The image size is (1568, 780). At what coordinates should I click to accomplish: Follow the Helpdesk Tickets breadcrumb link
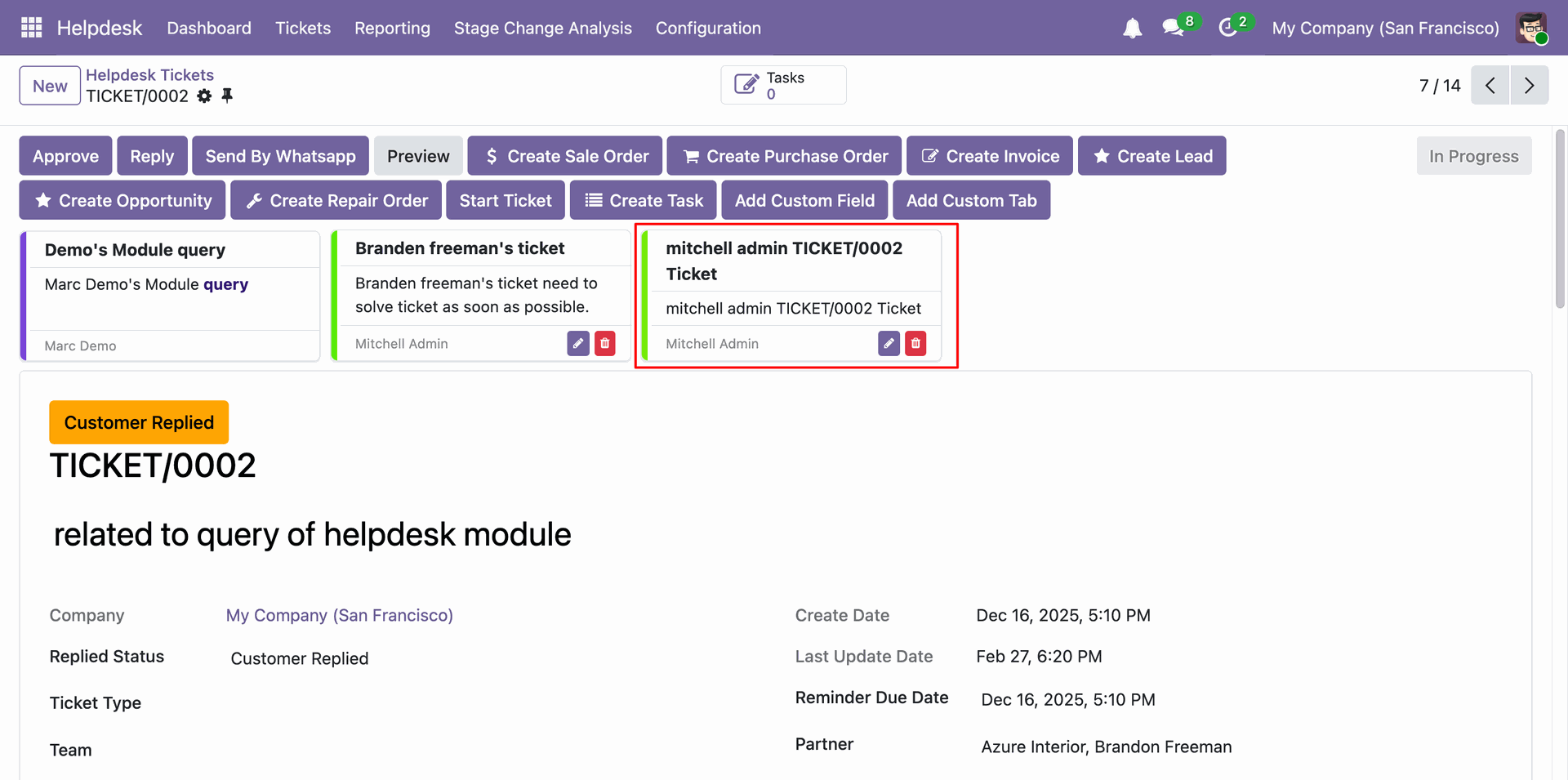click(x=149, y=75)
